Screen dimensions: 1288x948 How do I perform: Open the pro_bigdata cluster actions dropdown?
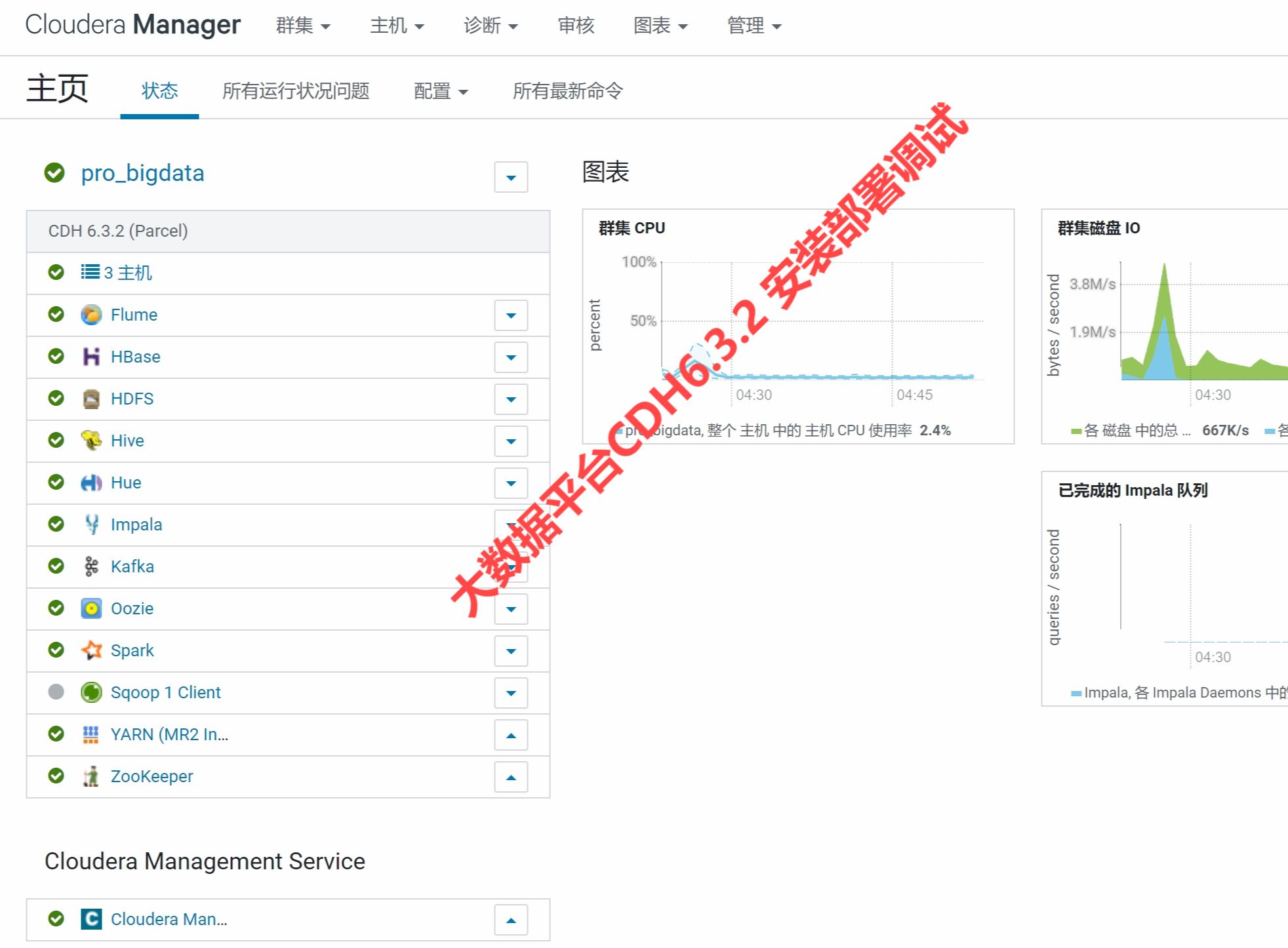(511, 177)
